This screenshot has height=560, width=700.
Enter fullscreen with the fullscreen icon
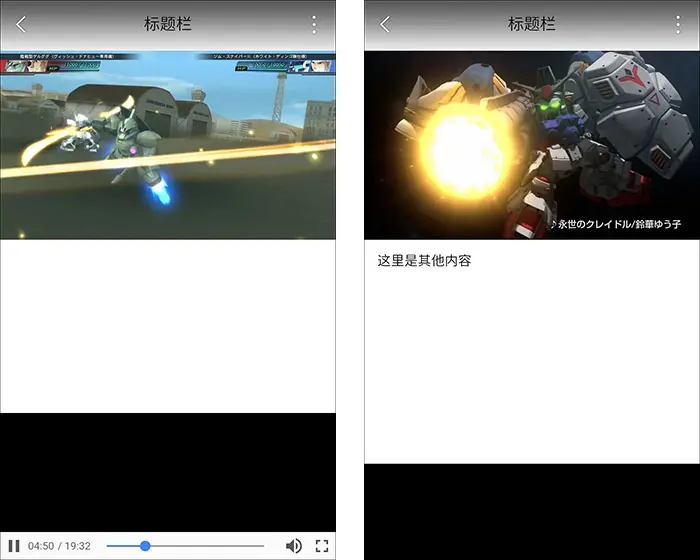322,546
